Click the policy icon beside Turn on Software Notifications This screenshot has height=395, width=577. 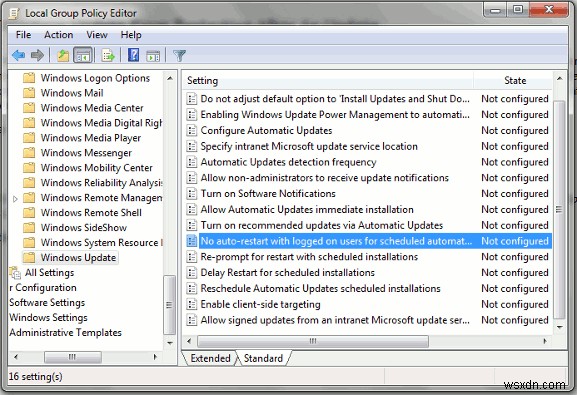191,193
